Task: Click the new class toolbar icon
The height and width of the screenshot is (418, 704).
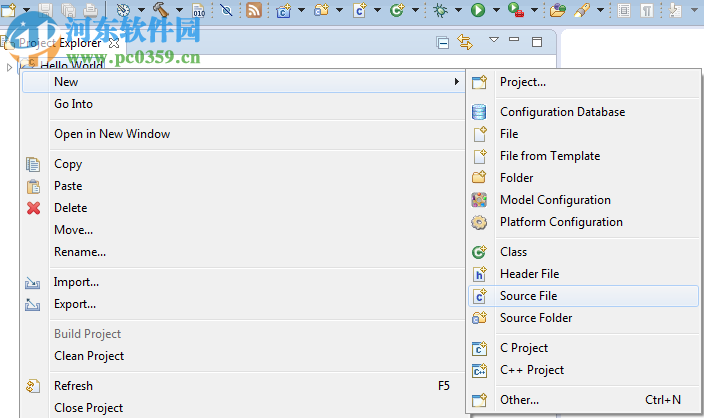Action: [x=397, y=9]
